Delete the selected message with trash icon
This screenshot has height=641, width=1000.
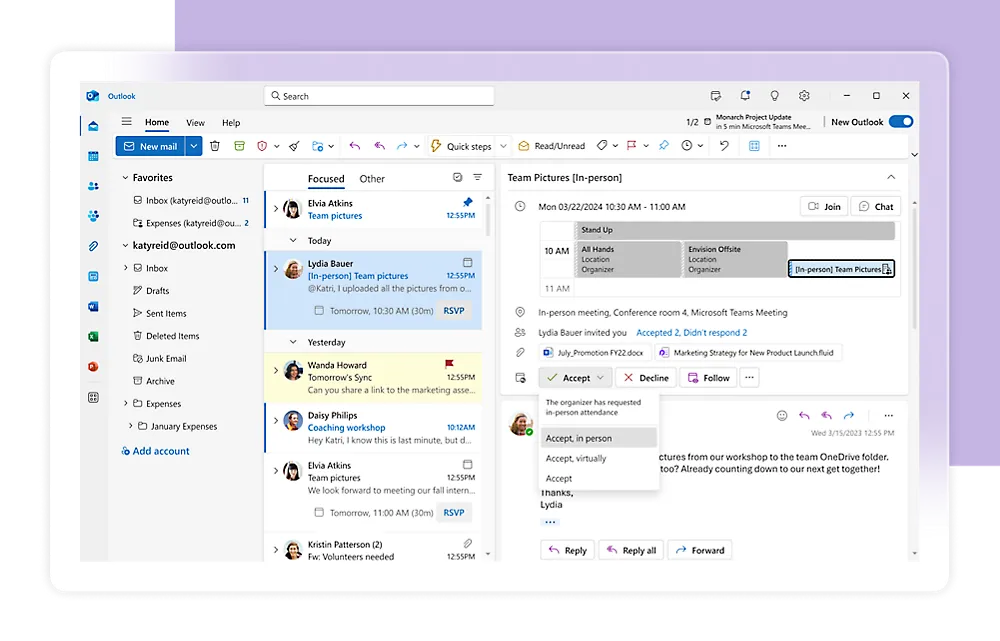pos(215,146)
